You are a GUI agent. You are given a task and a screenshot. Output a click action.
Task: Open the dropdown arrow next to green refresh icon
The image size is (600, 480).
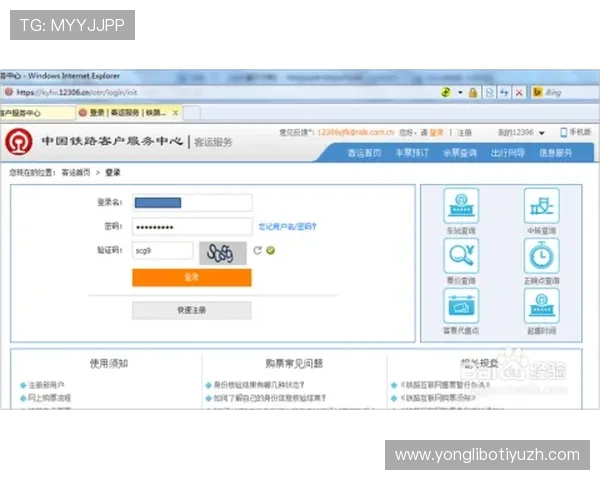click(460, 93)
